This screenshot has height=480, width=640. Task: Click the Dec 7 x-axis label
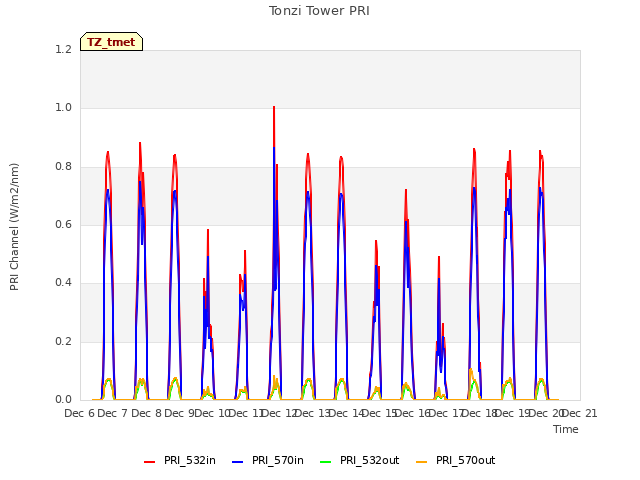pos(112,413)
